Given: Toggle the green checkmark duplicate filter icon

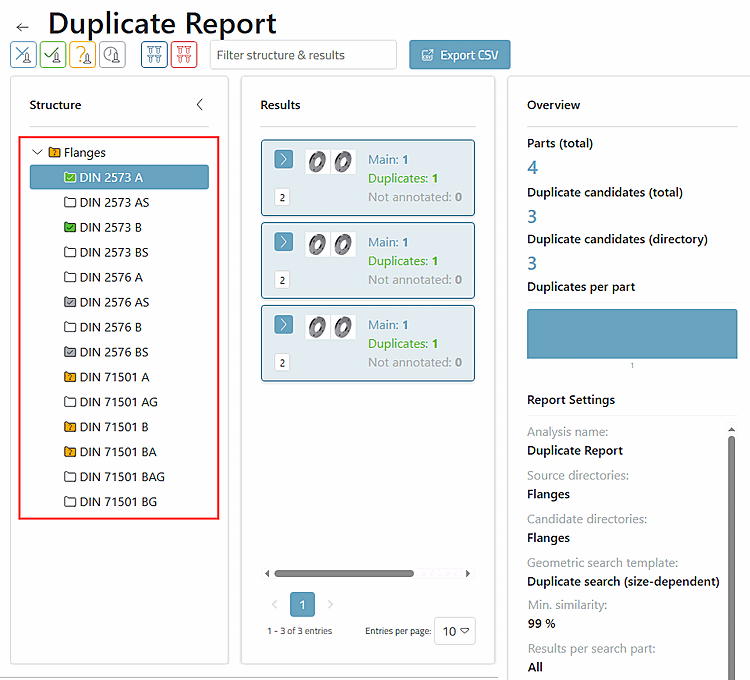Looking at the screenshot, I should pyautogui.click(x=53, y=55).
